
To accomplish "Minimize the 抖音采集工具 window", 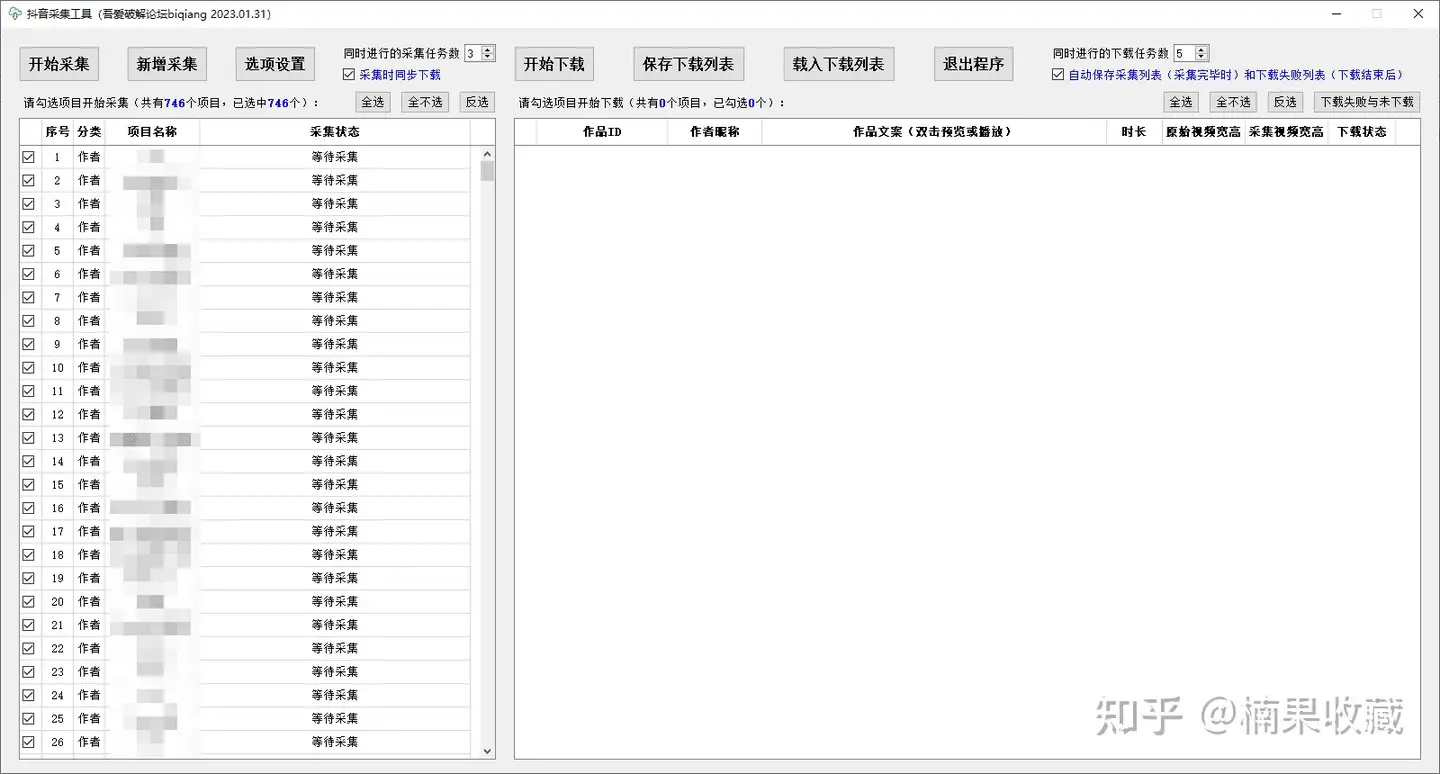I will coord(1338,14).
